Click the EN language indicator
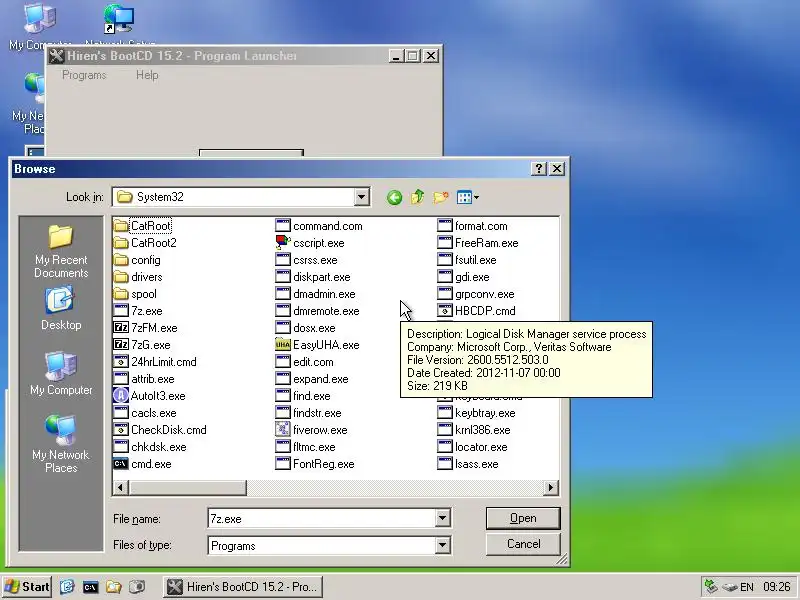The image size is (800, 600). [746, 587]
